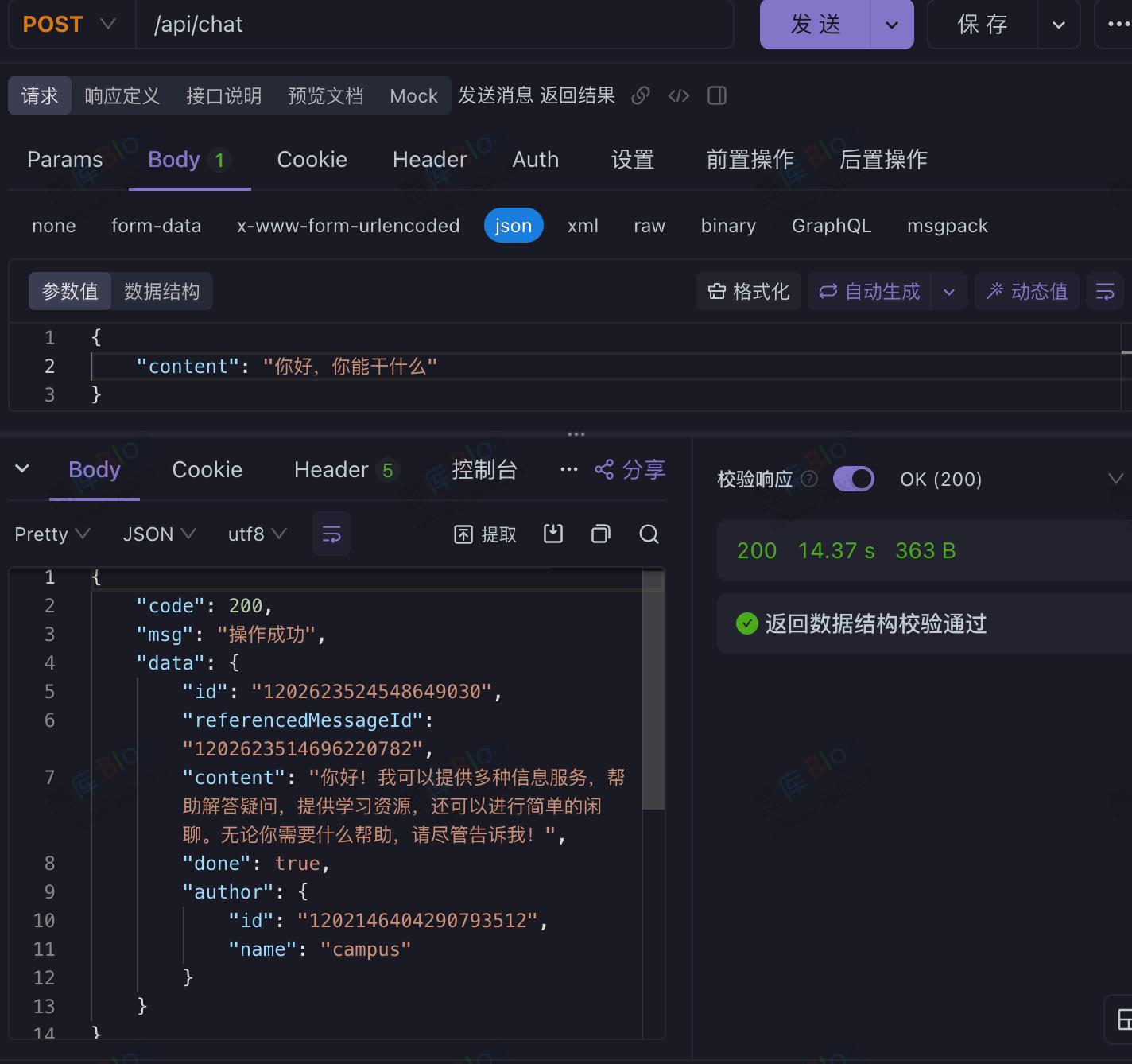Save the request with 保存 button
This screenshot has width=1132, height=1064.
pos(982,24)
